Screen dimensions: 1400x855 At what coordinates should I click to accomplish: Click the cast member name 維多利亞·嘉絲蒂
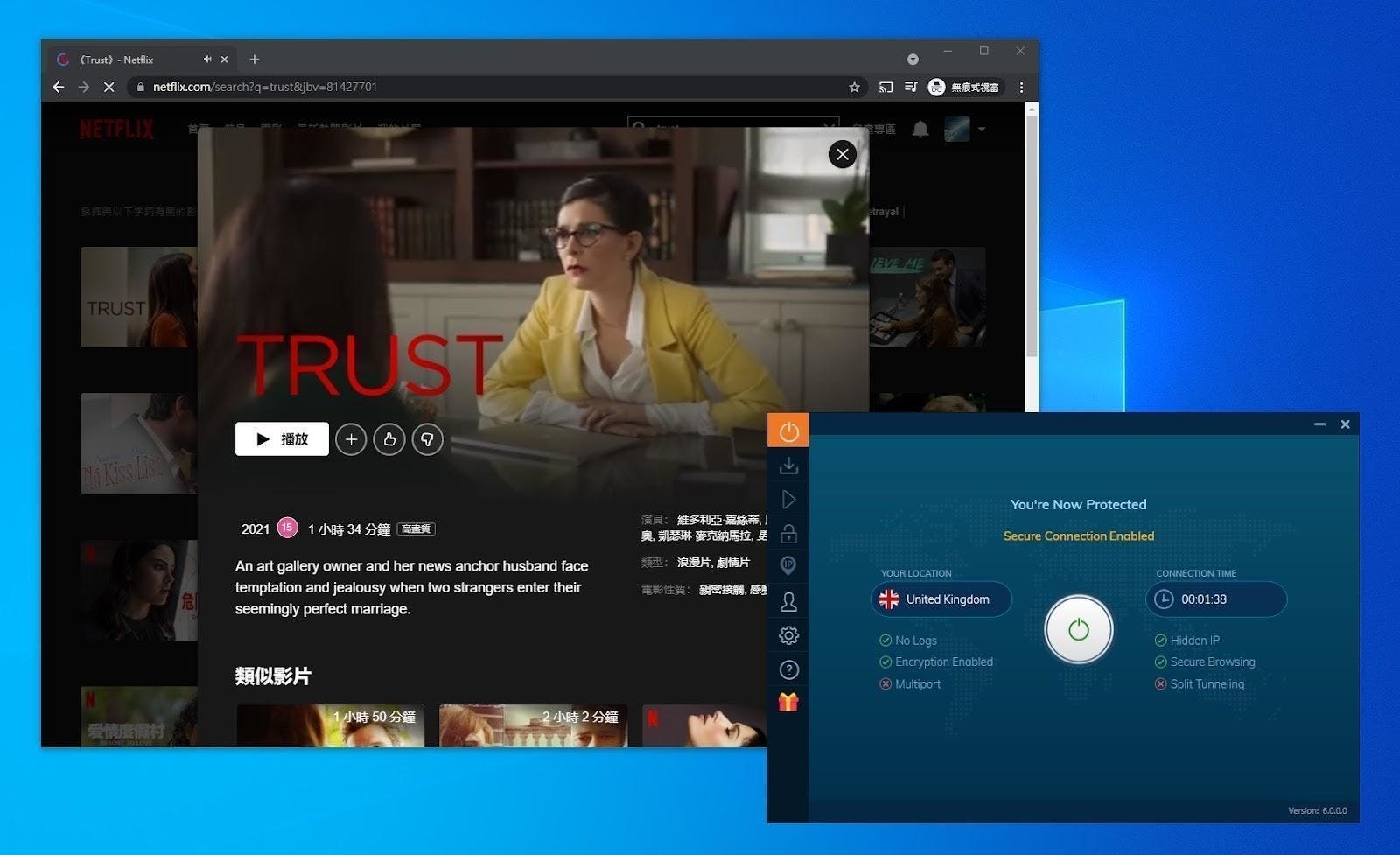pyautogui.click(x=717, y=520)
